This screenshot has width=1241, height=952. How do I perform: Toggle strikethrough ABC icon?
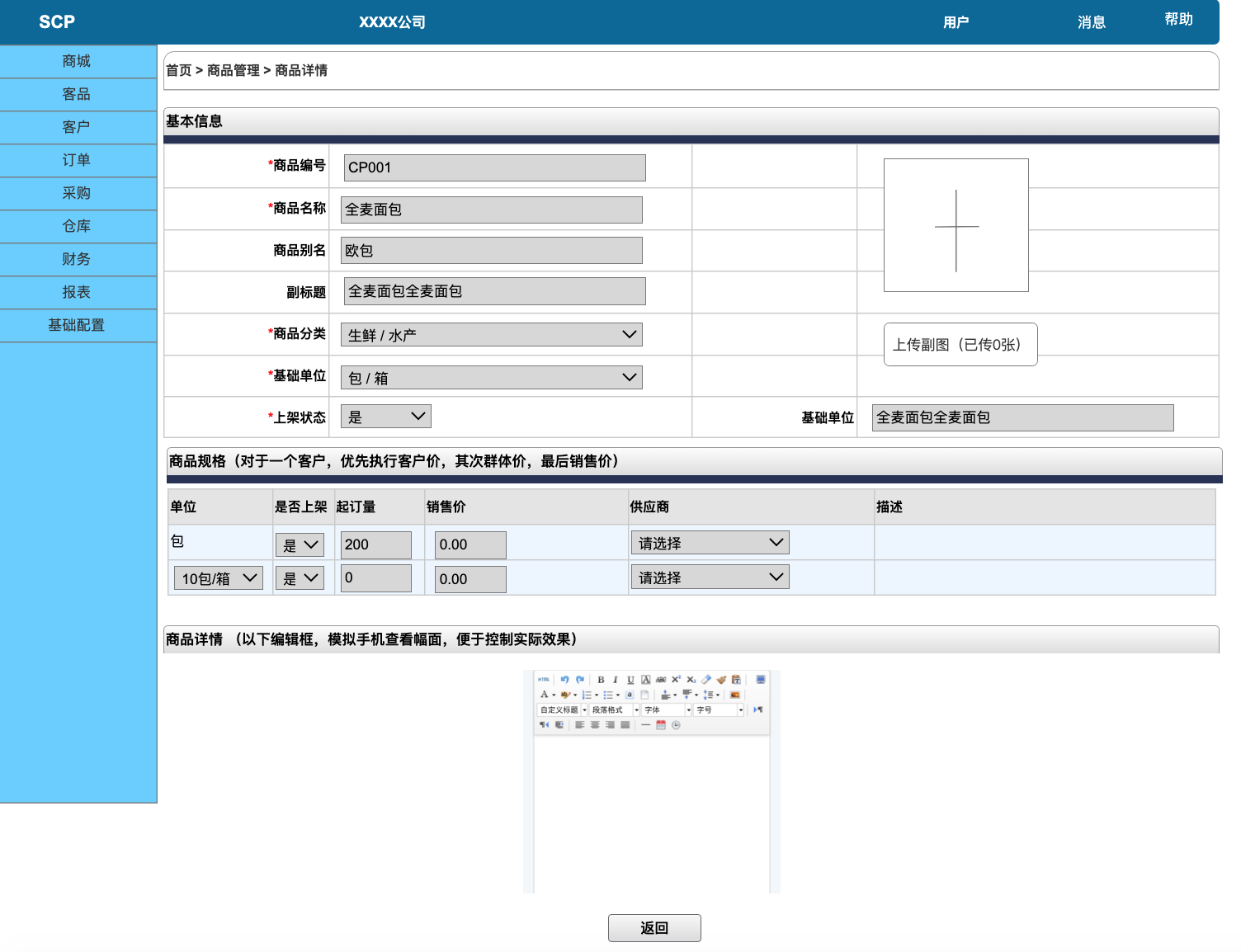tap(661, 680)
